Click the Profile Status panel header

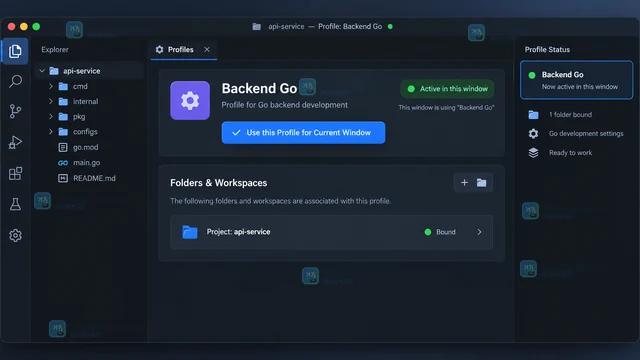[x=547, y=49]
